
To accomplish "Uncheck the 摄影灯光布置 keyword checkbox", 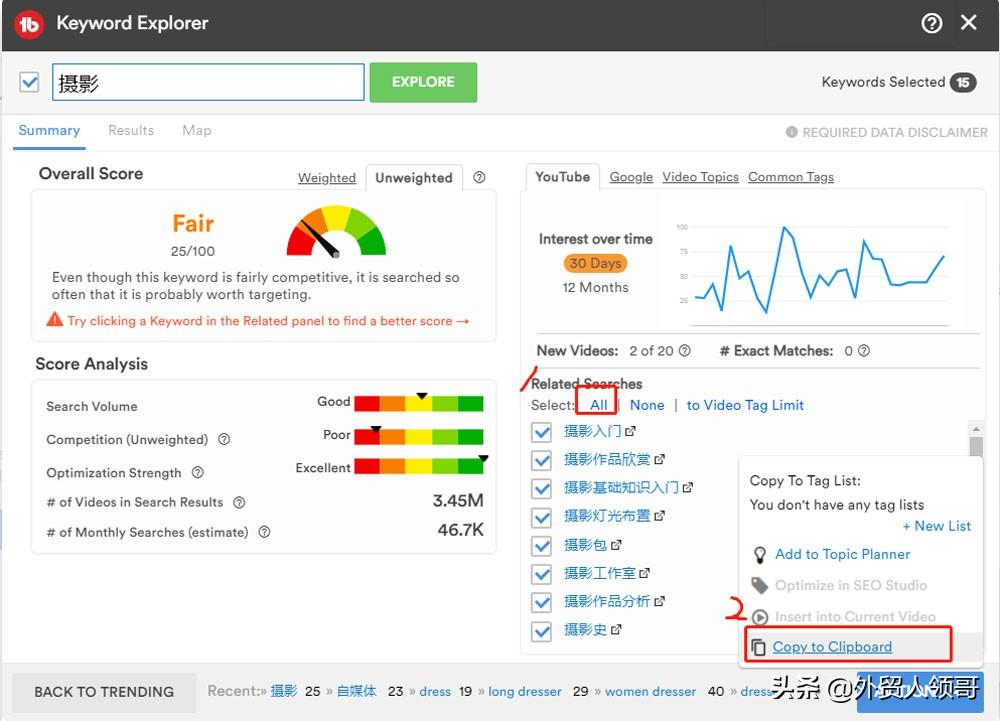I will click(541, 517).
